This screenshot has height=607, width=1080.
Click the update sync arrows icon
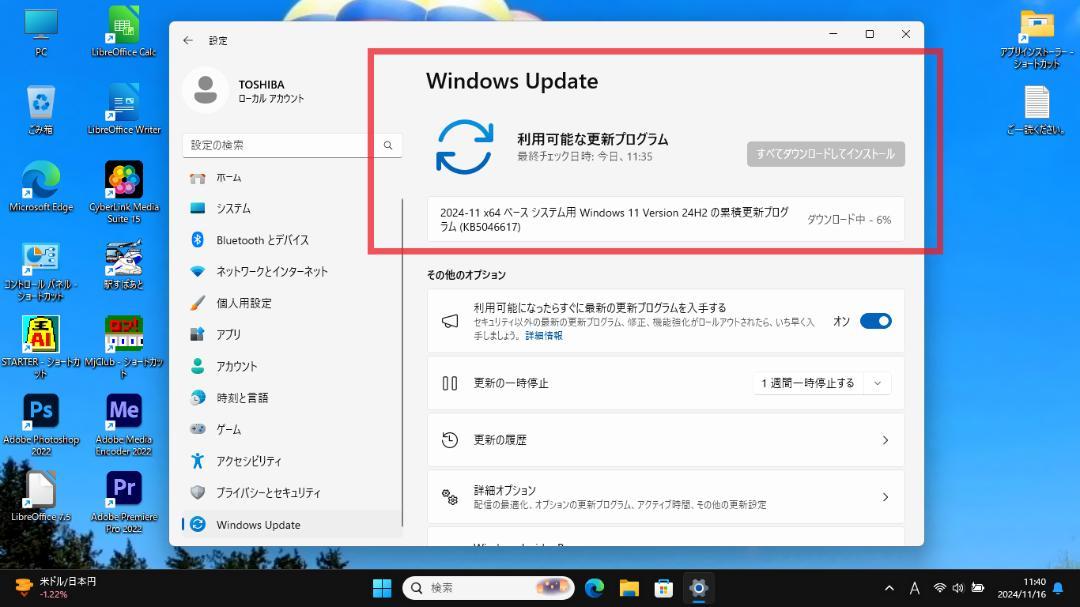465,147
